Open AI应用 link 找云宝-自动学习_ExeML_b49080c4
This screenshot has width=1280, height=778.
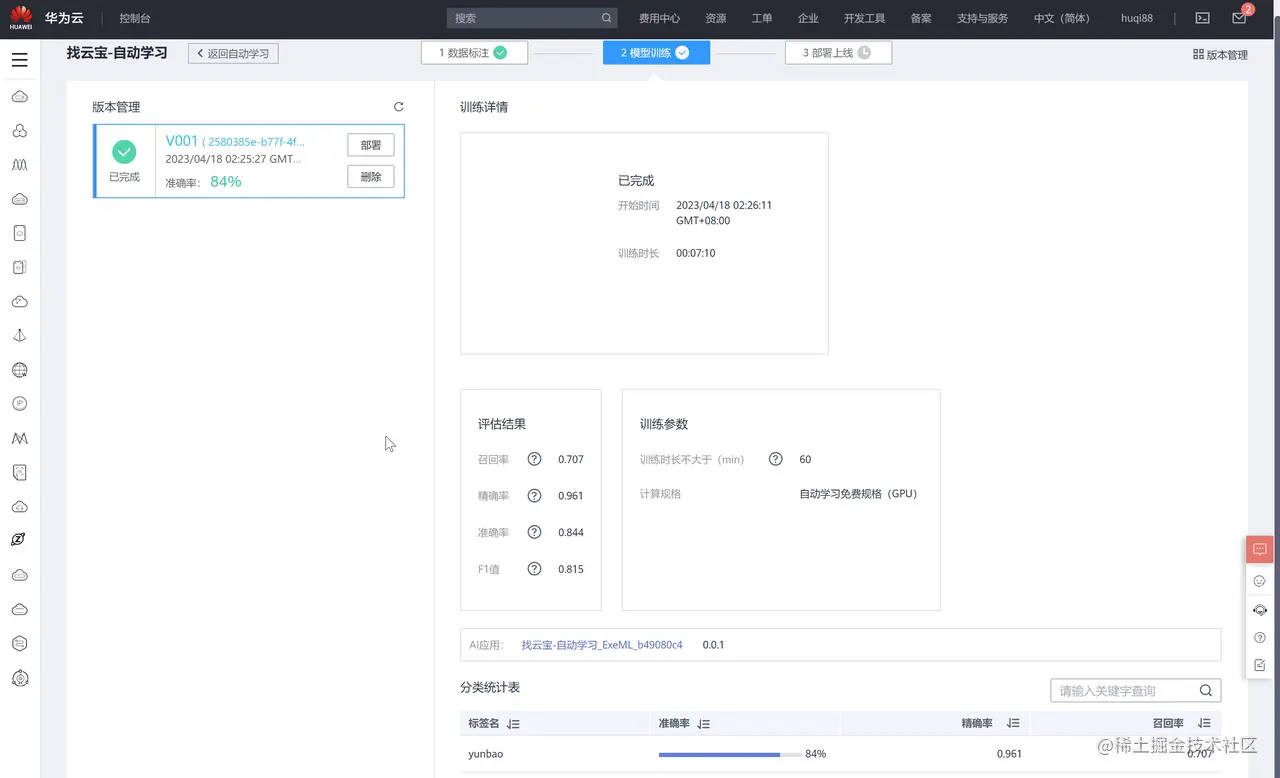point(602,645)
